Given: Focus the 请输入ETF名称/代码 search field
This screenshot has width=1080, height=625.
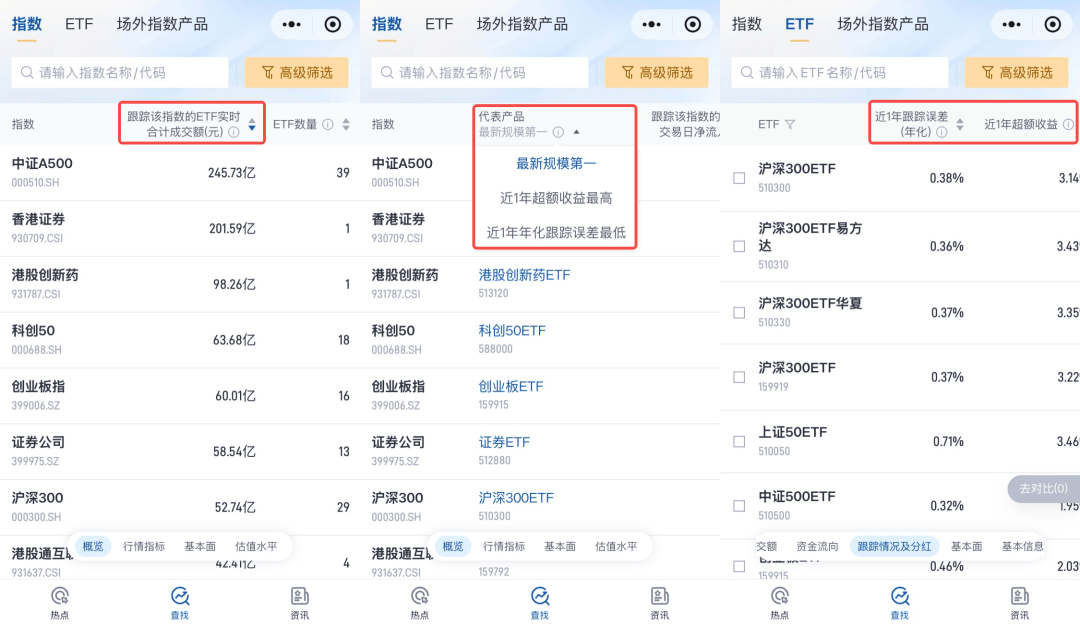Looking at the screenshot, I should click(840, 72).
